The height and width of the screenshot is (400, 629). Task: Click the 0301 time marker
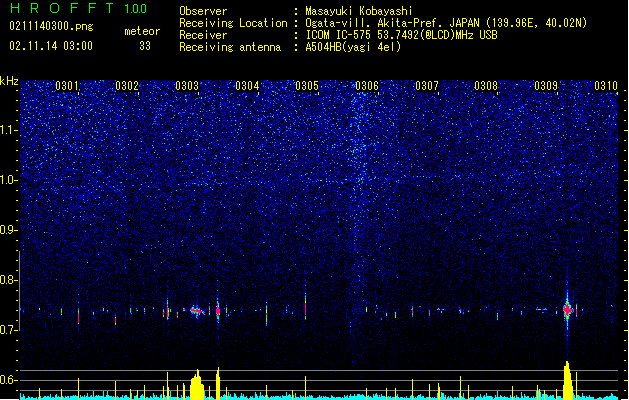click(x=67, y=86)
